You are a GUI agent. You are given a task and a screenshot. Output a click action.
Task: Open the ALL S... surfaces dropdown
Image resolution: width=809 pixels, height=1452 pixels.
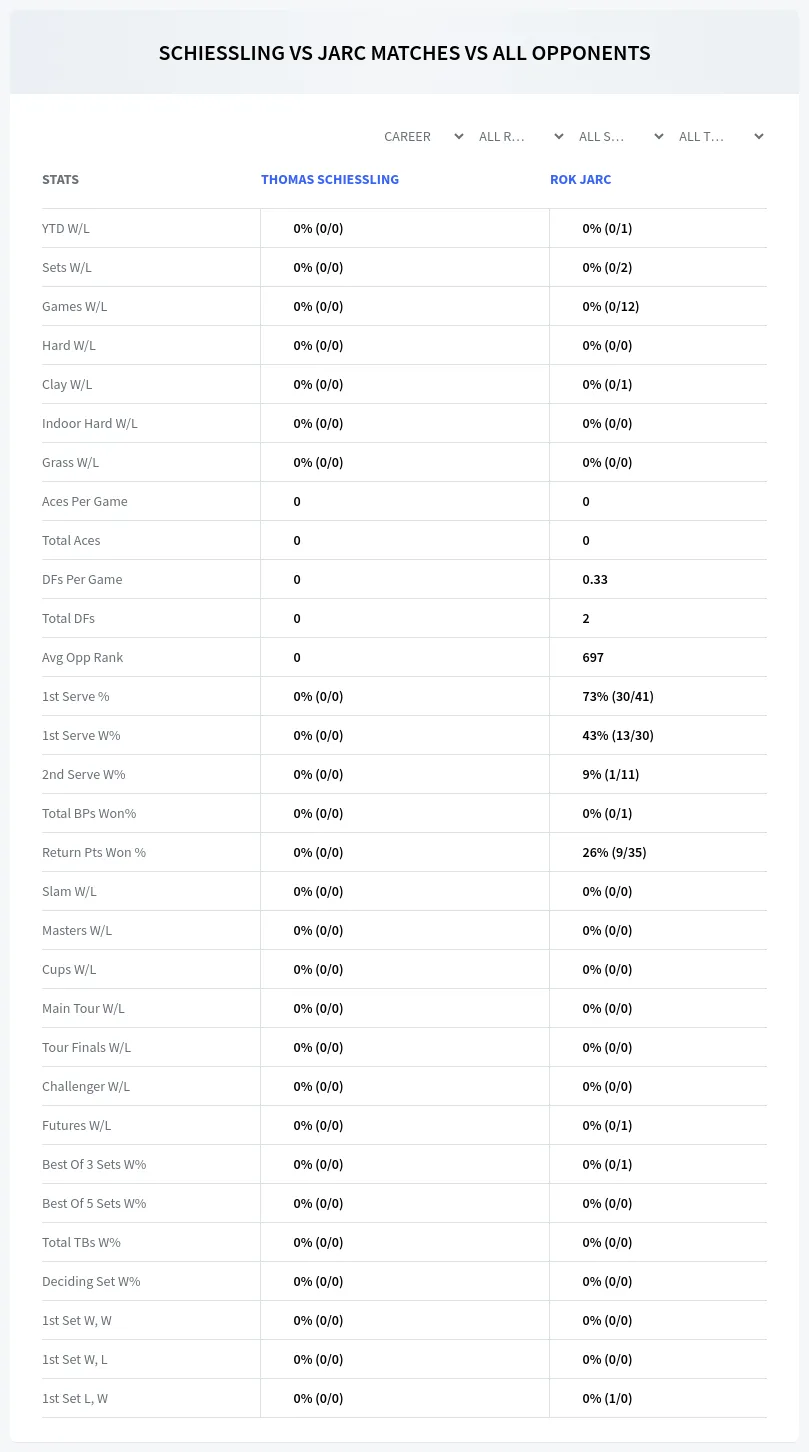(621, 136)
